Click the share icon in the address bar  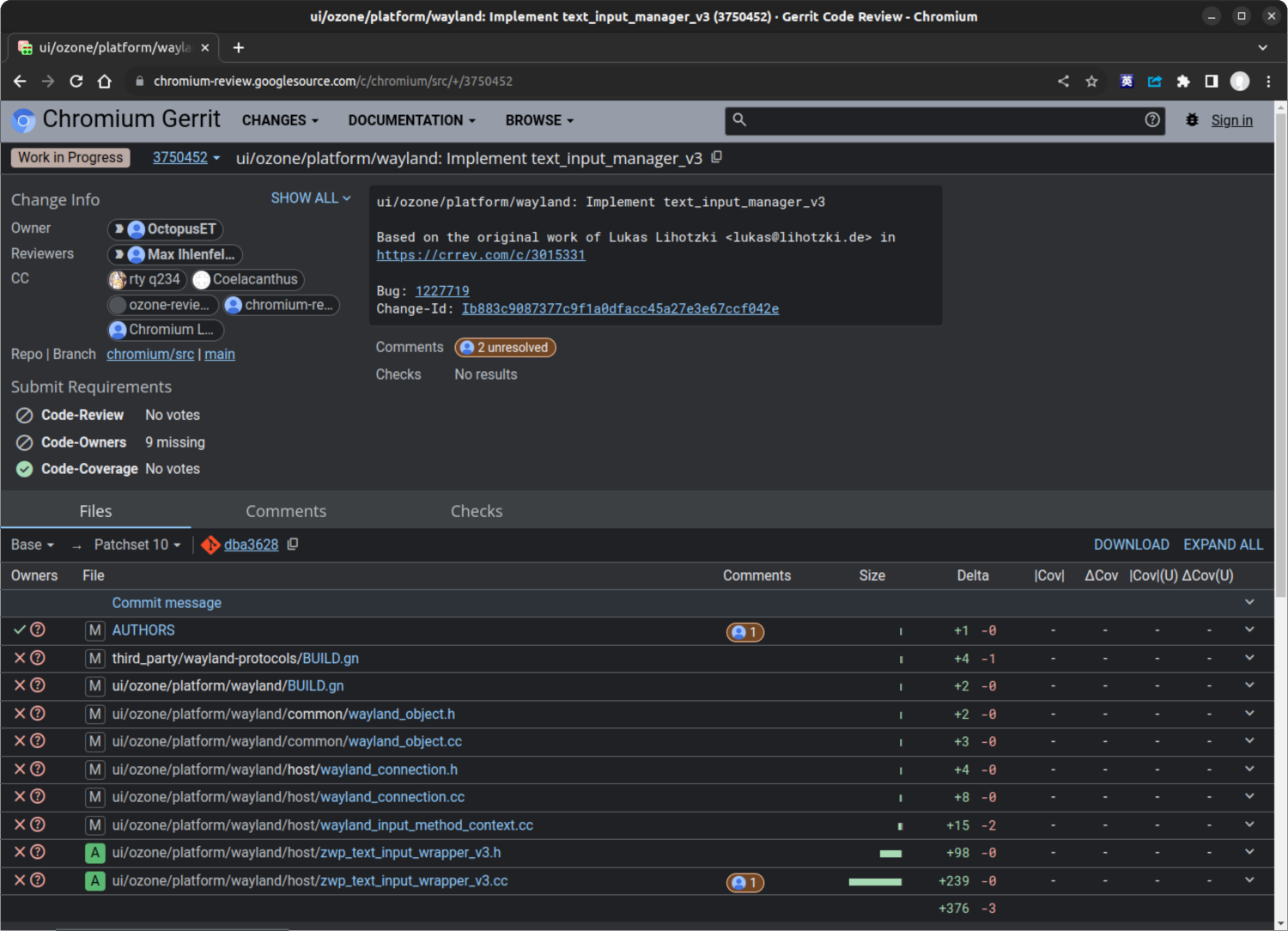(1063, 82)
